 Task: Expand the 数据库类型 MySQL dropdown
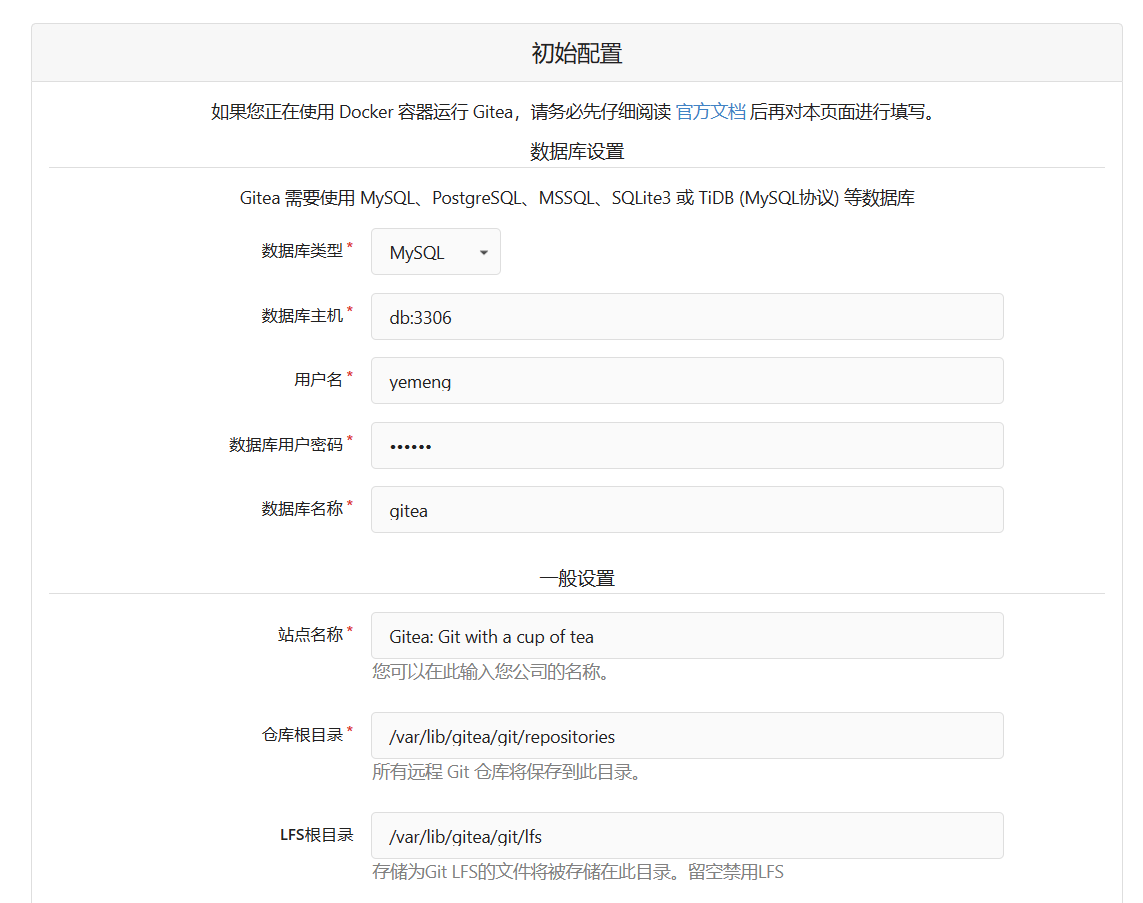click(435, 252)
